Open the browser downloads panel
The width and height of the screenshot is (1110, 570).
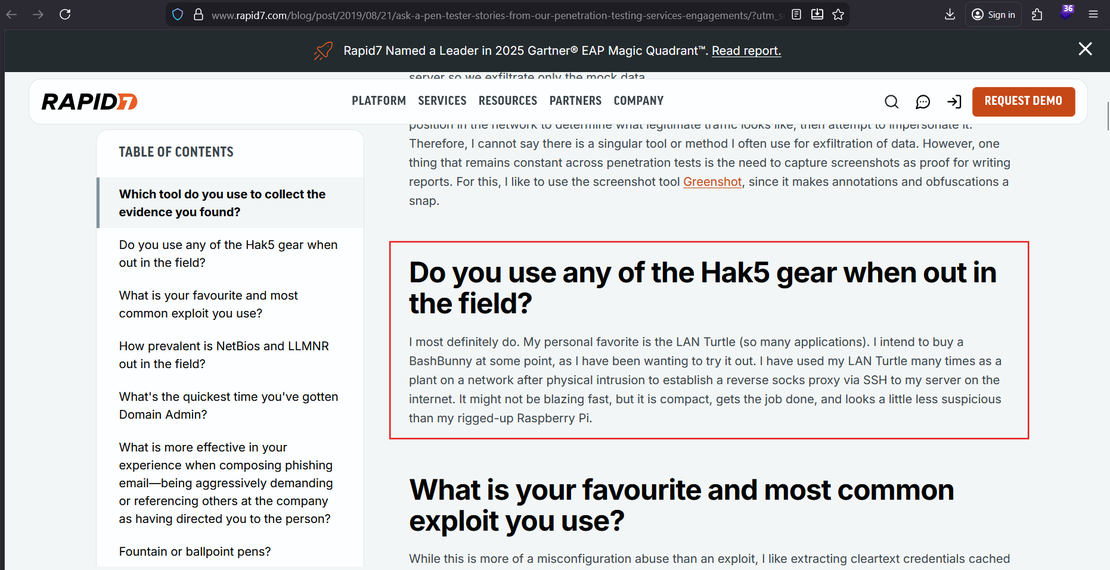(949, 15)
